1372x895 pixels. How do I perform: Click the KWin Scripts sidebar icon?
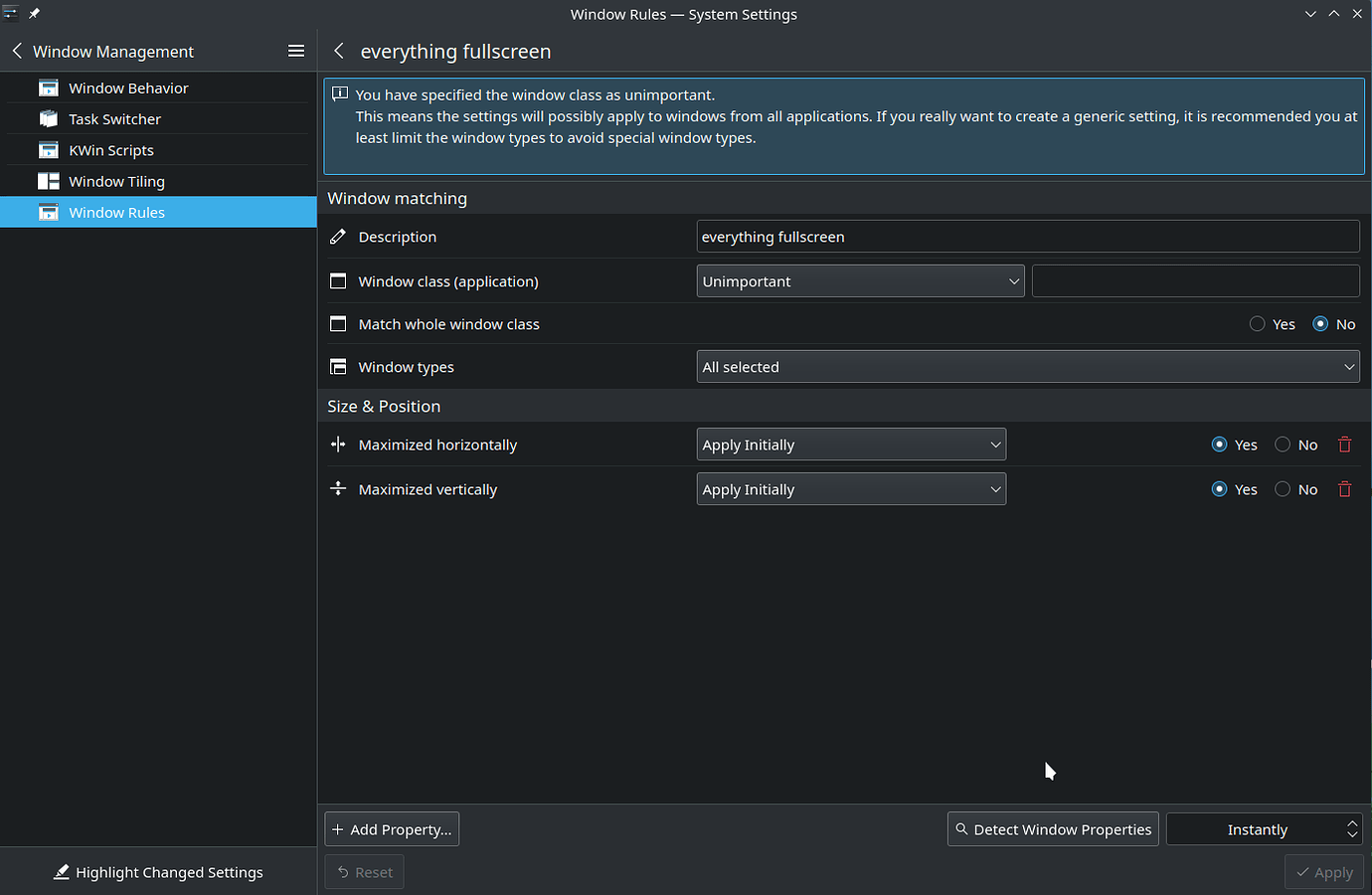(x=49, y=150)
